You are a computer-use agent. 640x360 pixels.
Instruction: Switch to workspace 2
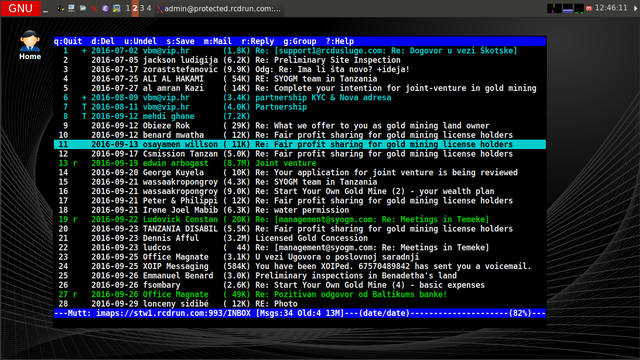point(135,8)
